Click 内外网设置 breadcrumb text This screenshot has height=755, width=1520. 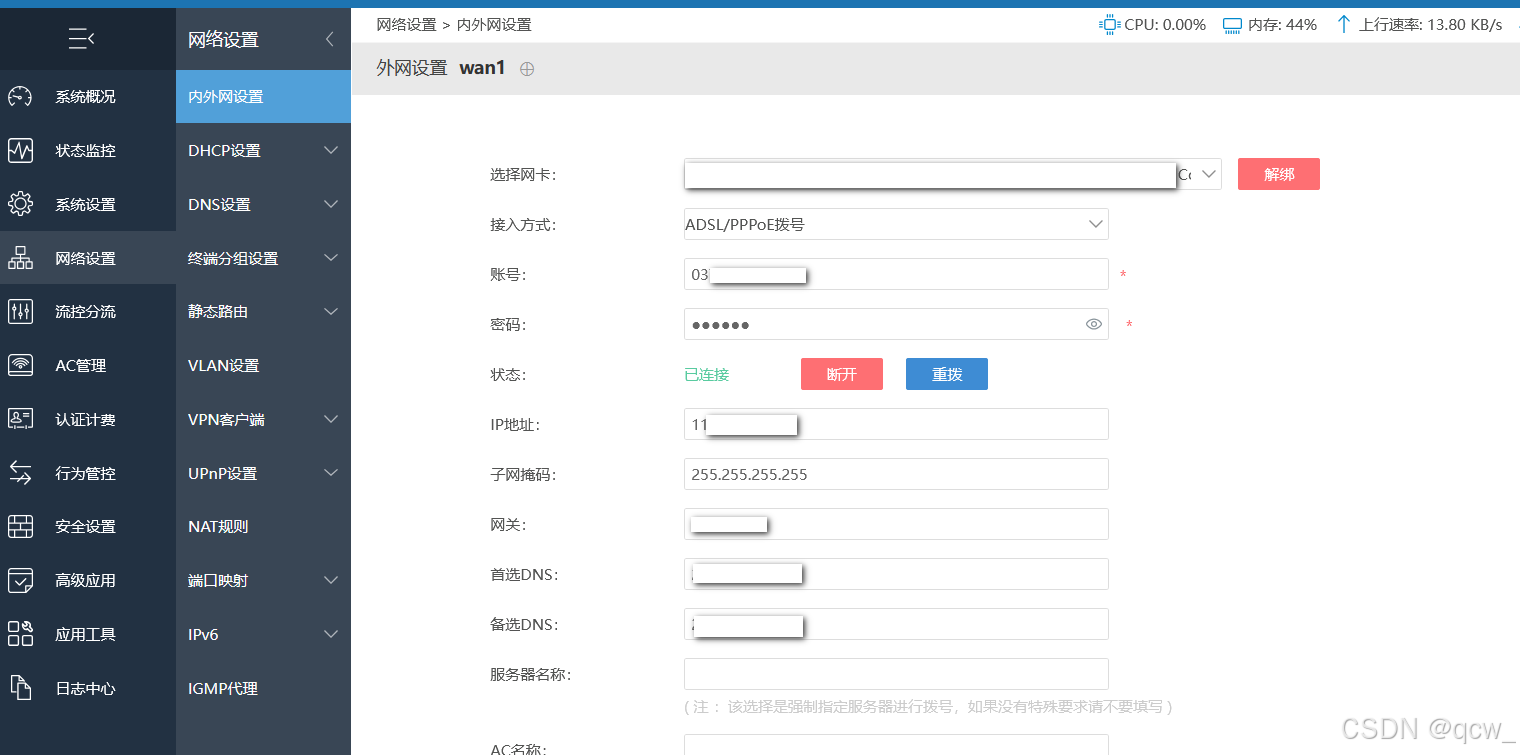[494, 24]
